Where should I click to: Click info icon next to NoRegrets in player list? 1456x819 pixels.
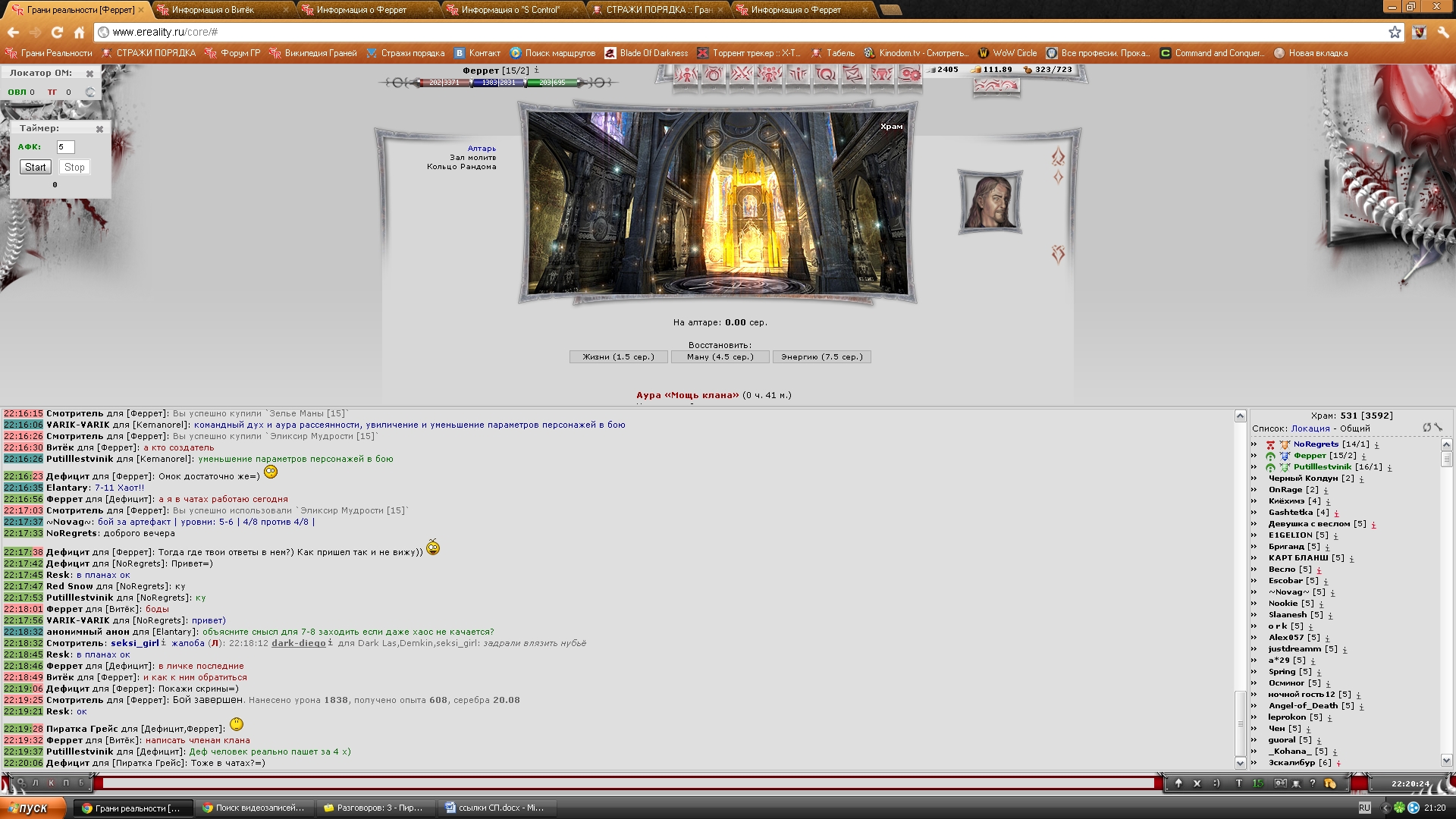coord(1376,445)
